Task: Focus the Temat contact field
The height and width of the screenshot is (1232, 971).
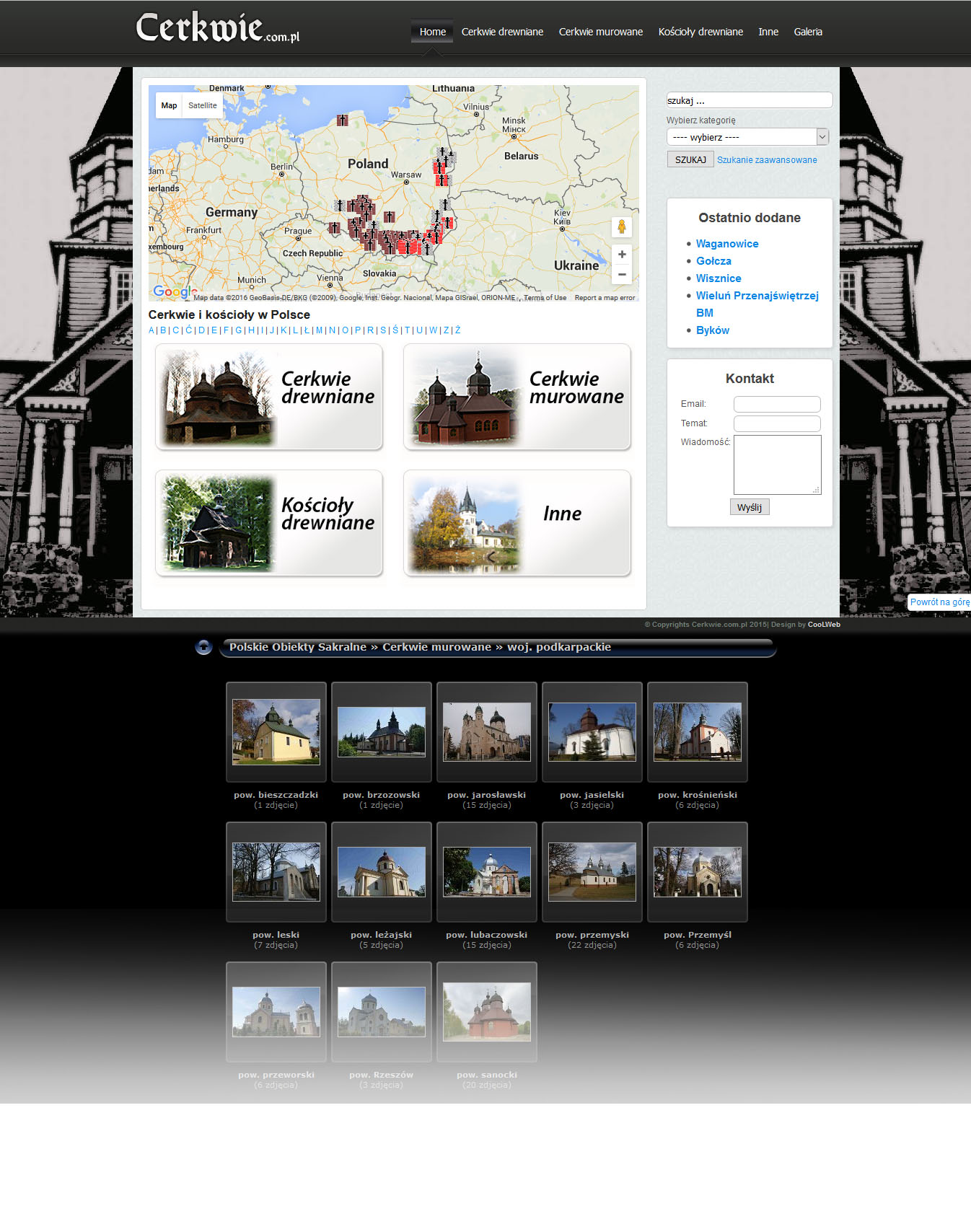Action: [777, 423]
